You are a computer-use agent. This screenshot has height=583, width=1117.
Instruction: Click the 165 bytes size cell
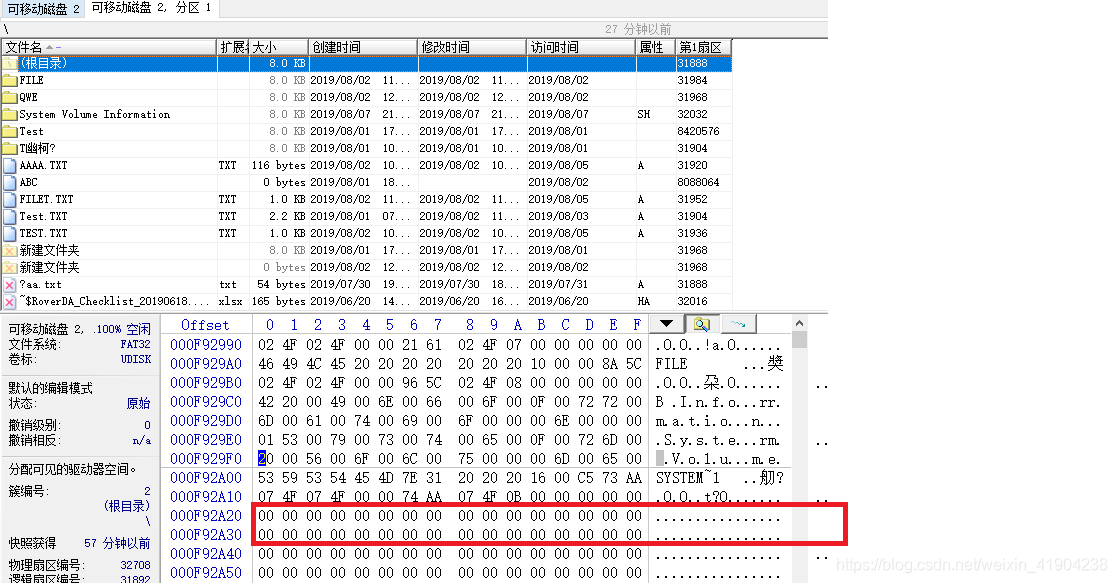(279, 301)
